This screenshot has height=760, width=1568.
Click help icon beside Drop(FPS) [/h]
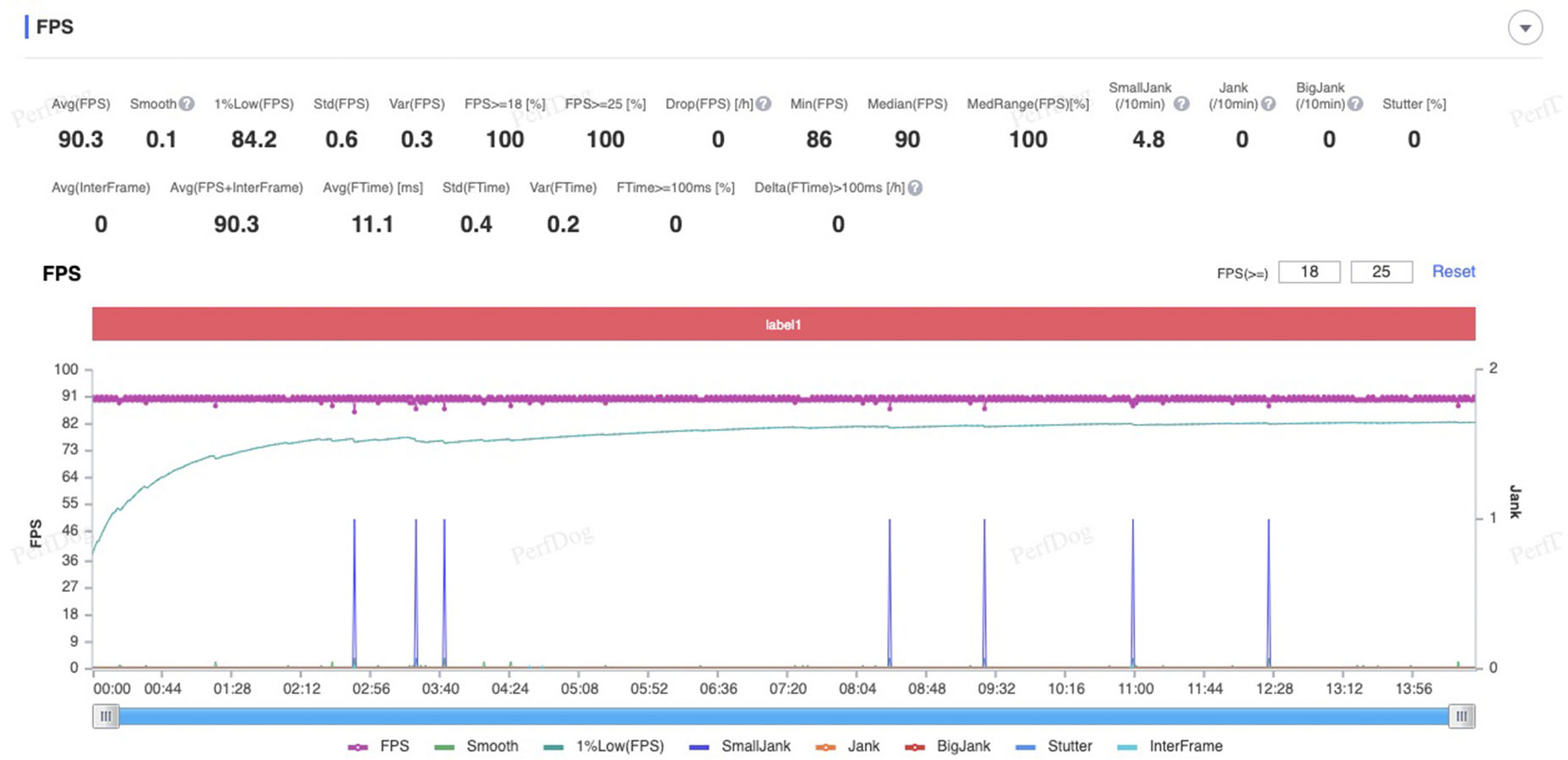[x=763, y=104]
